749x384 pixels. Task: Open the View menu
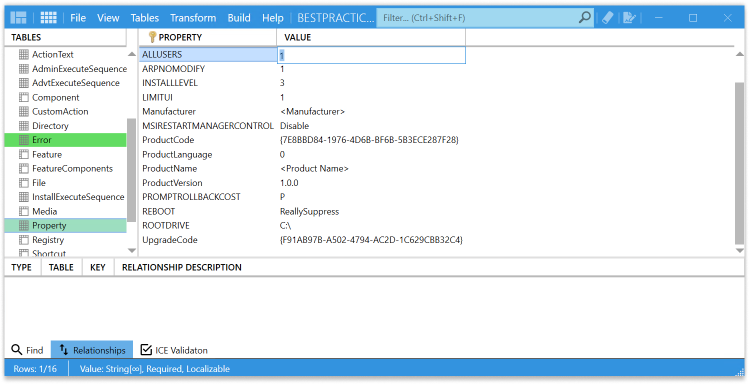click(x=108, y=18)
